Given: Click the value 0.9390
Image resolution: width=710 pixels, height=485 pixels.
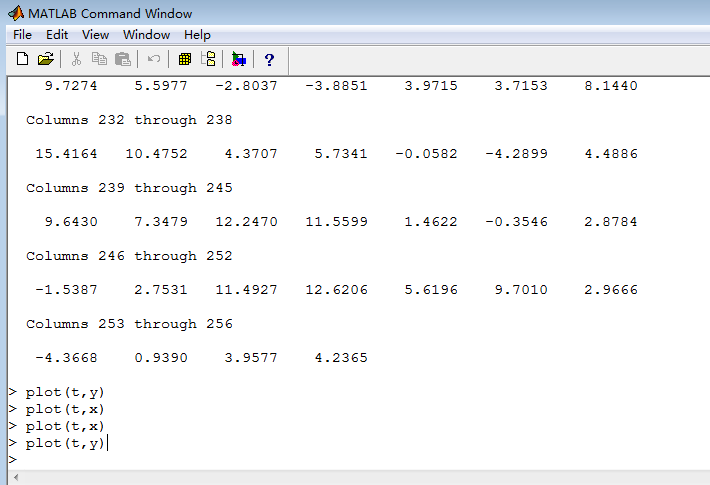Looking at the screenshot, I should (x=161, y=358).
